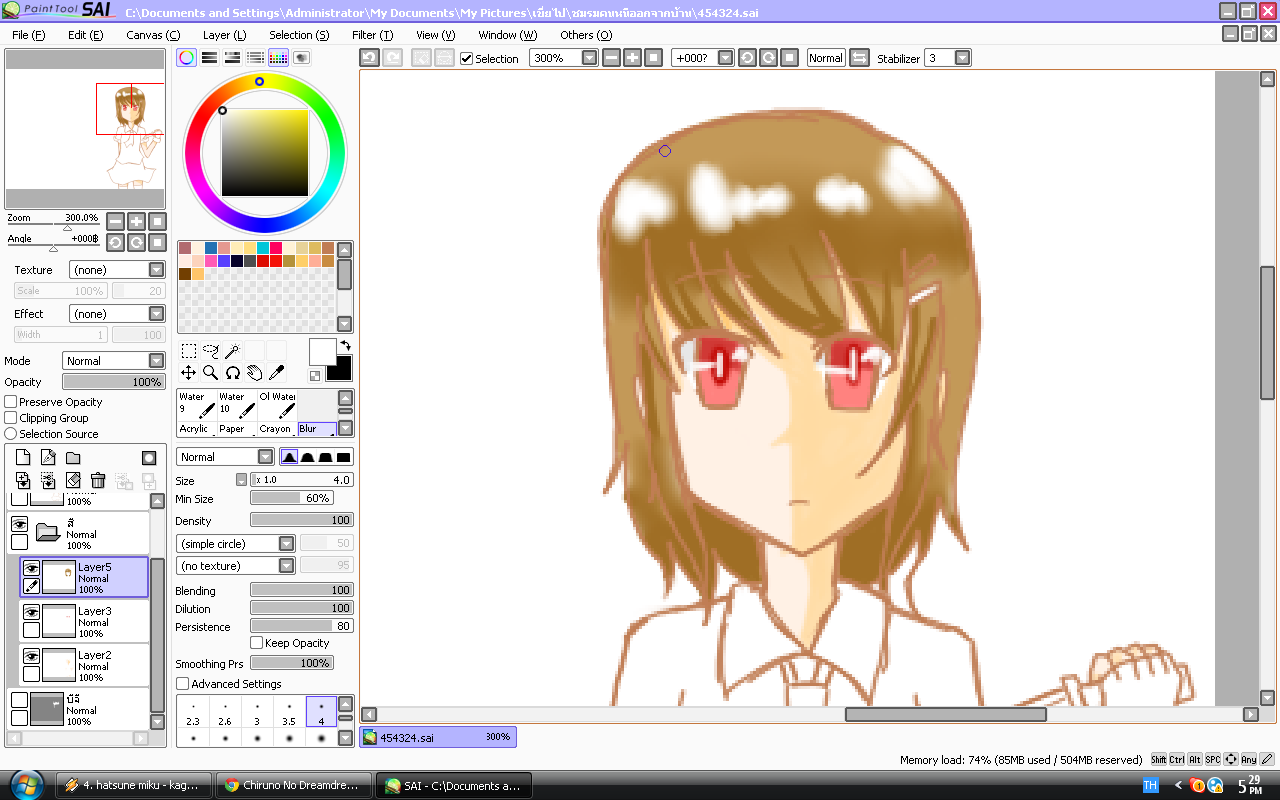Viewport: 1280px width, 800px height.
Task: Toggle the HSV slider panel
Action: click(x=233, y=58)
